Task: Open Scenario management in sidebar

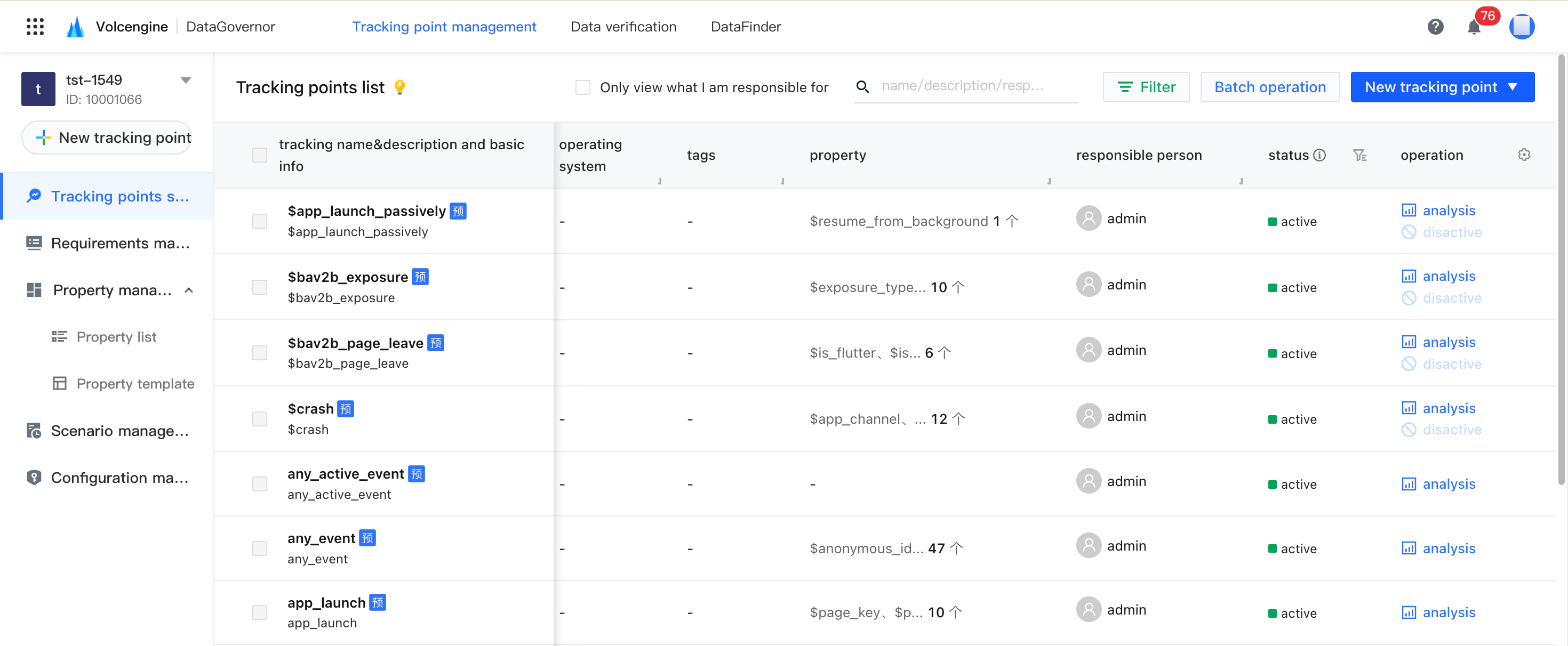Action: click(x=108, y=431)
